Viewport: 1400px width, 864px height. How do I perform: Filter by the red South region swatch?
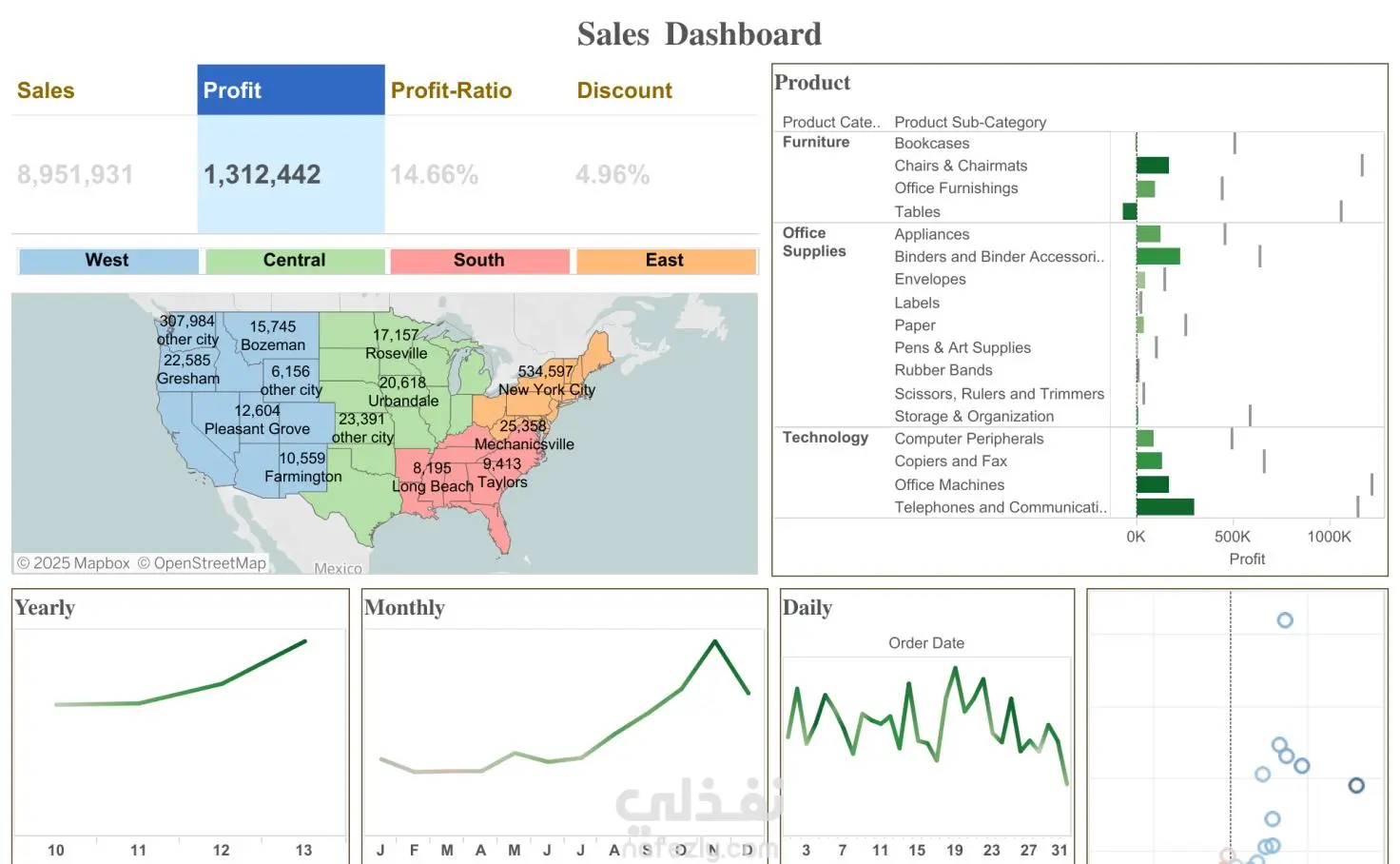(x=479, y=261)
